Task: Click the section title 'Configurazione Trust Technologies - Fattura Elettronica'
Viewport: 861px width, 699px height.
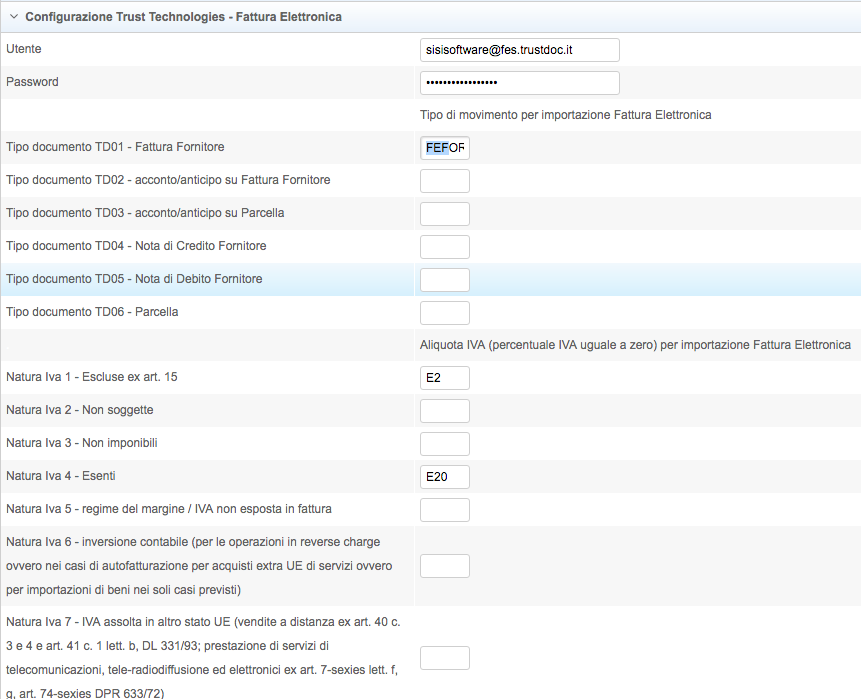Action: tap(183, 17)
